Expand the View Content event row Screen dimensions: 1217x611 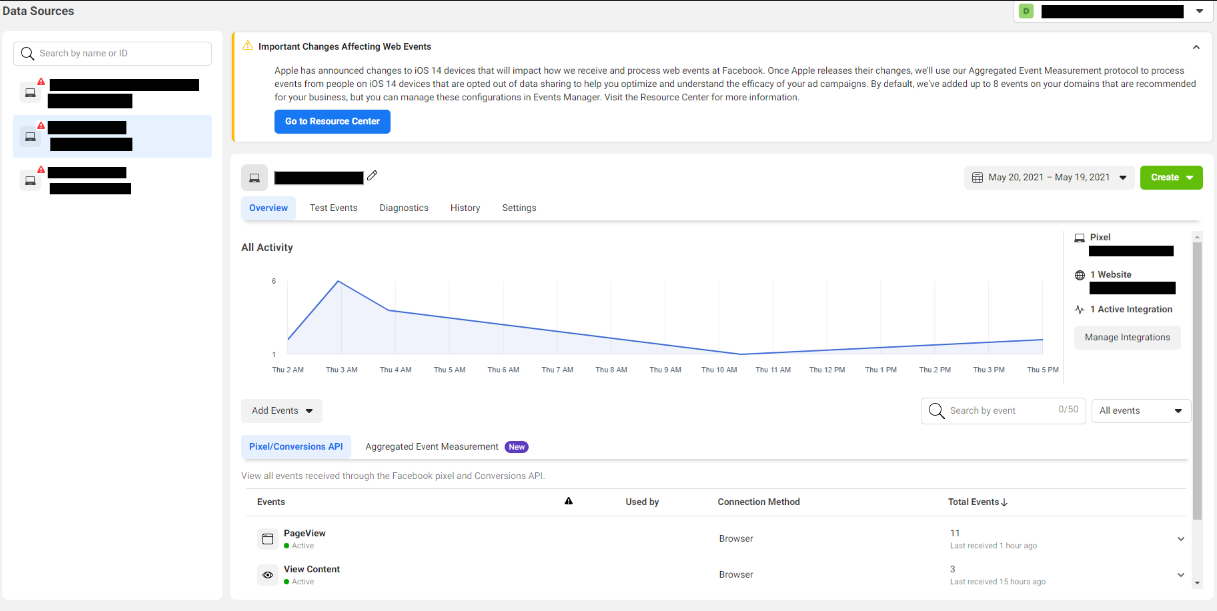pos(1181,575)
